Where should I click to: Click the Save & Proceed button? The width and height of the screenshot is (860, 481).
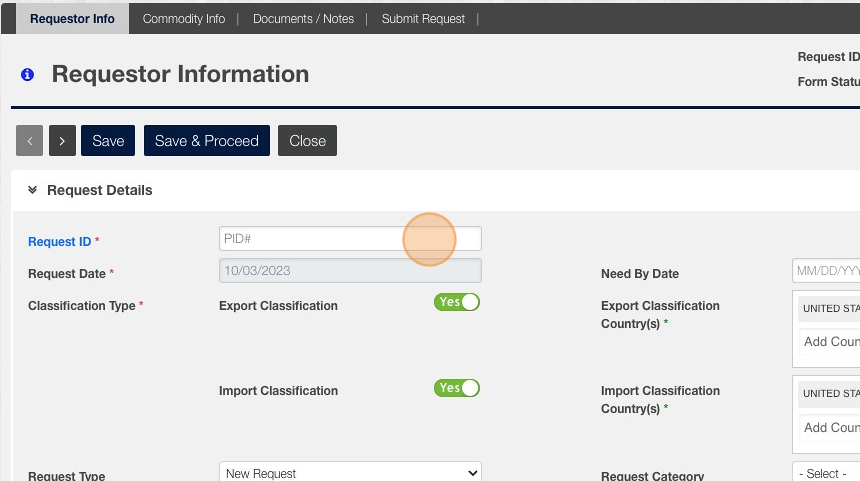(207, 140)
